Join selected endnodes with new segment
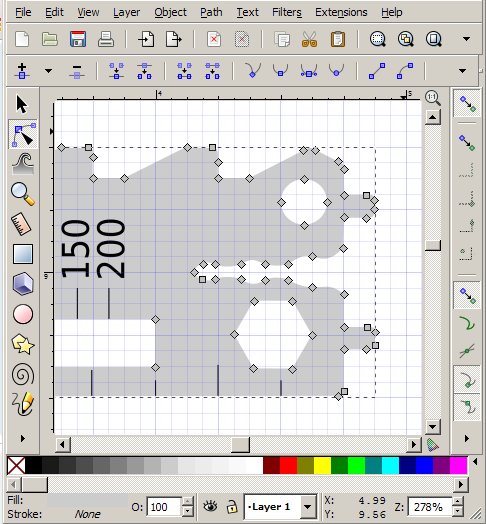 (x=184, y=71)
